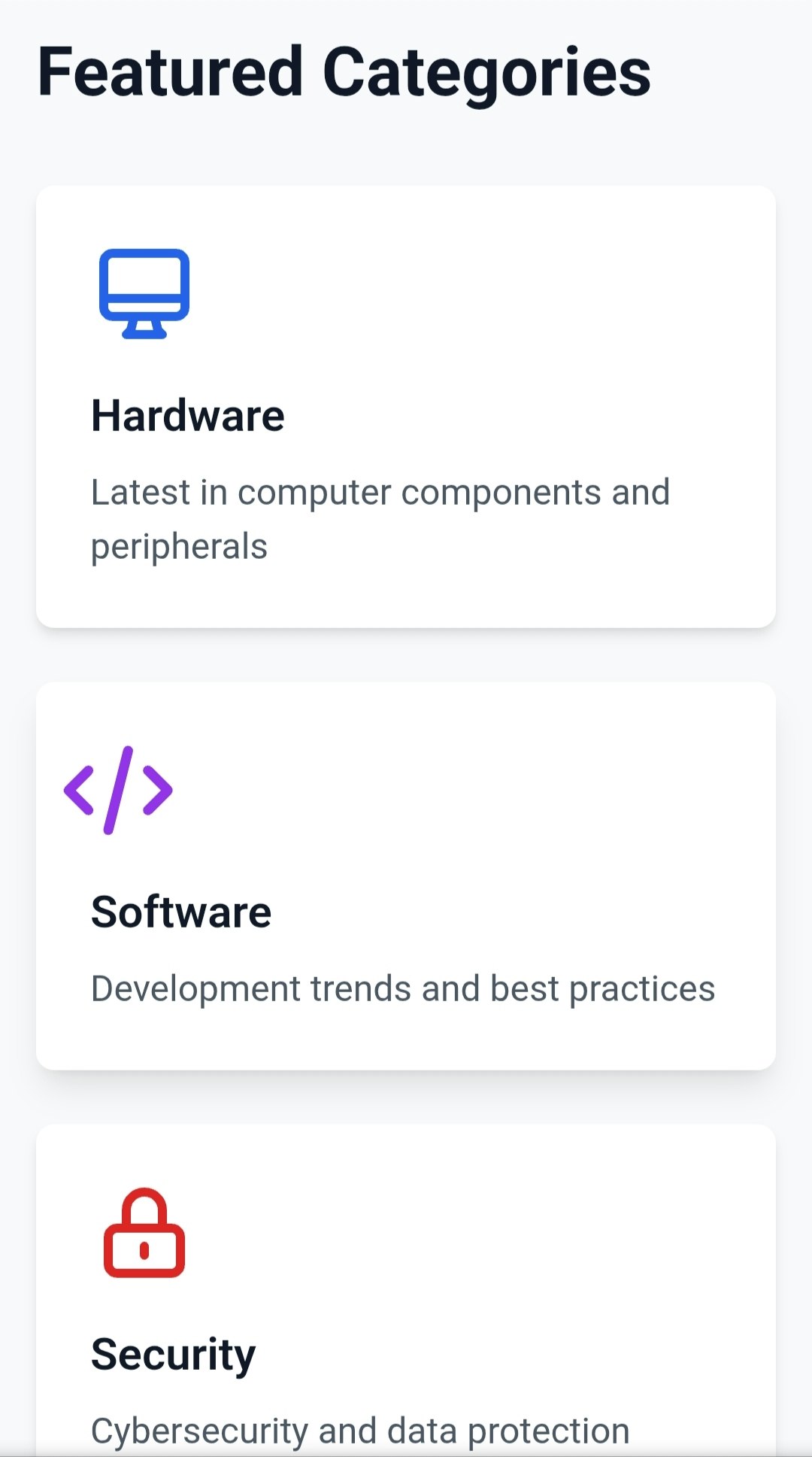Click the Hardware heading text
This screenshot has height=1457, width=812.
(x=188, y=414)
